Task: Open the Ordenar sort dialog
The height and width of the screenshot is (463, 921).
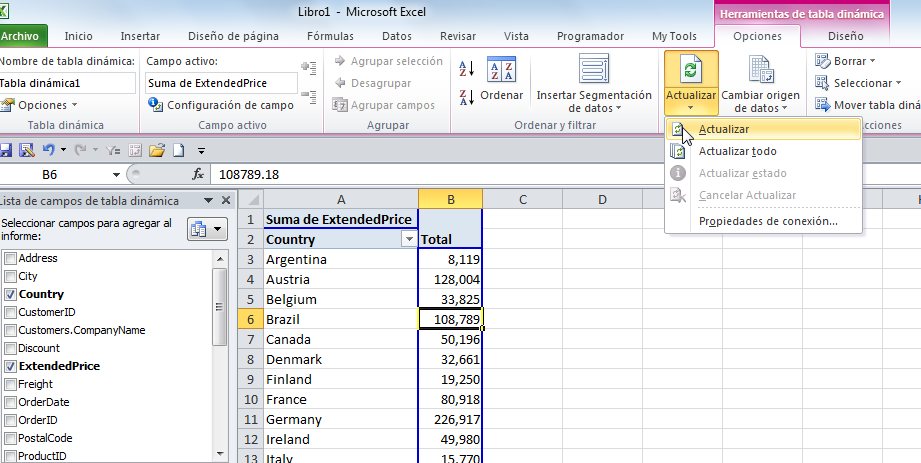Action: click(x=501, y=79)
